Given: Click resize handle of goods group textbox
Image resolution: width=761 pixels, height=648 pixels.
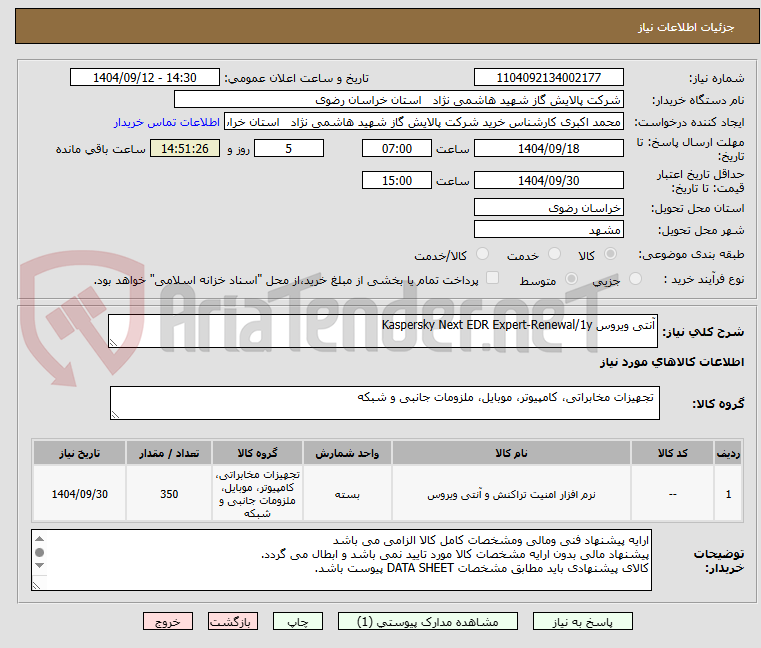Looking at the screenshot, I should pos(115,415).
